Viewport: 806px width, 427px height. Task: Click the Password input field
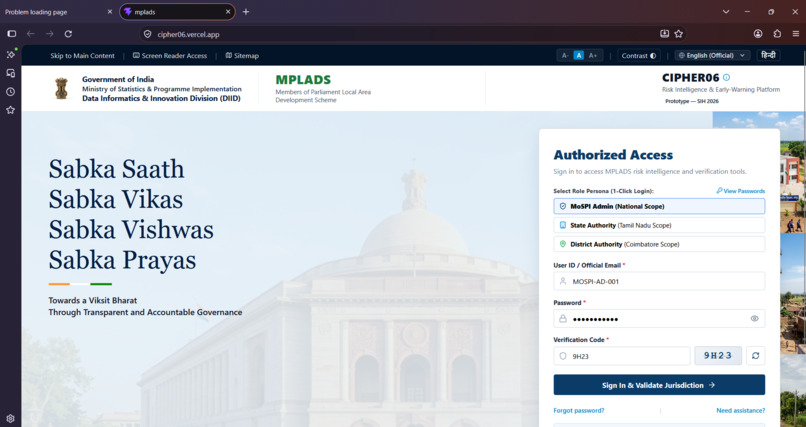point(659,319)
